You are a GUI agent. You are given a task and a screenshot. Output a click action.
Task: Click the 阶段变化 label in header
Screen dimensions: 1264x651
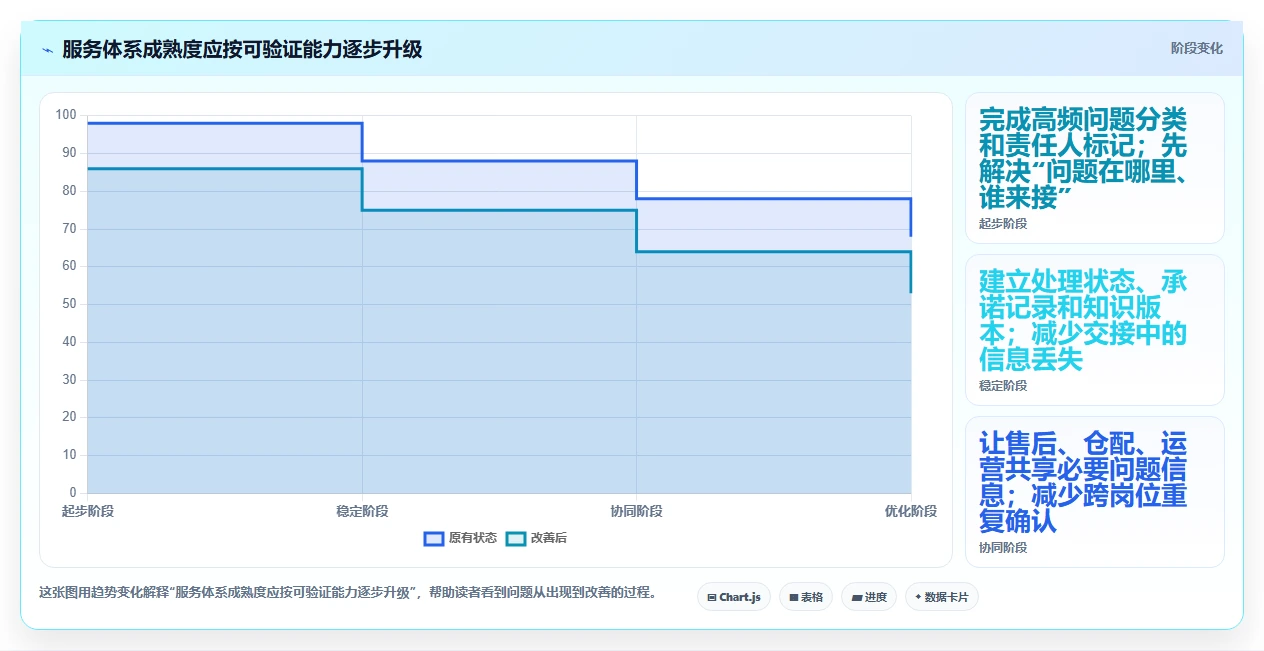[1196, 48]
